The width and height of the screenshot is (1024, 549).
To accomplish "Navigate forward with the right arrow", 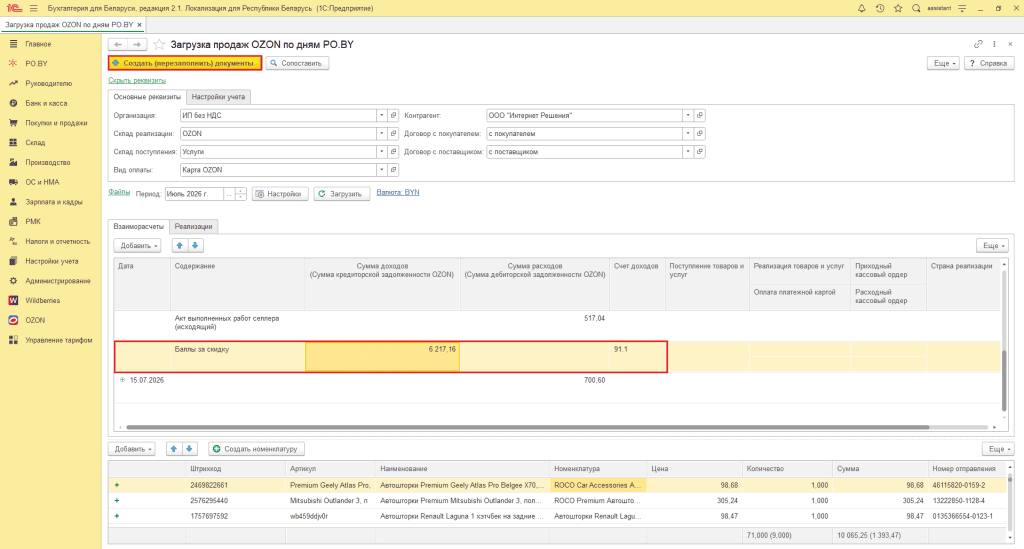I will pos(137,44).
